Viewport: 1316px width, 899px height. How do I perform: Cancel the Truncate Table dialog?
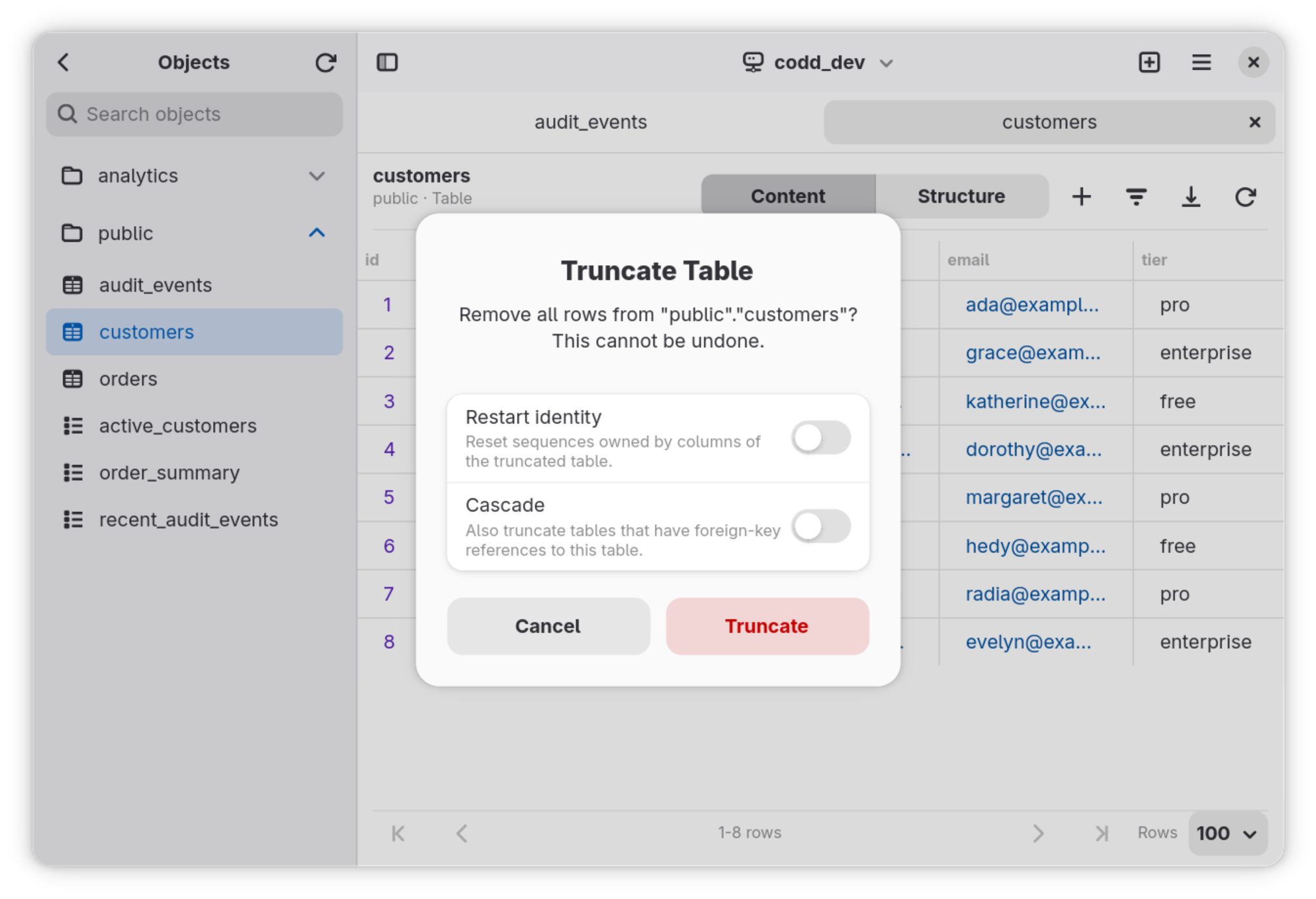pos(548,626)
